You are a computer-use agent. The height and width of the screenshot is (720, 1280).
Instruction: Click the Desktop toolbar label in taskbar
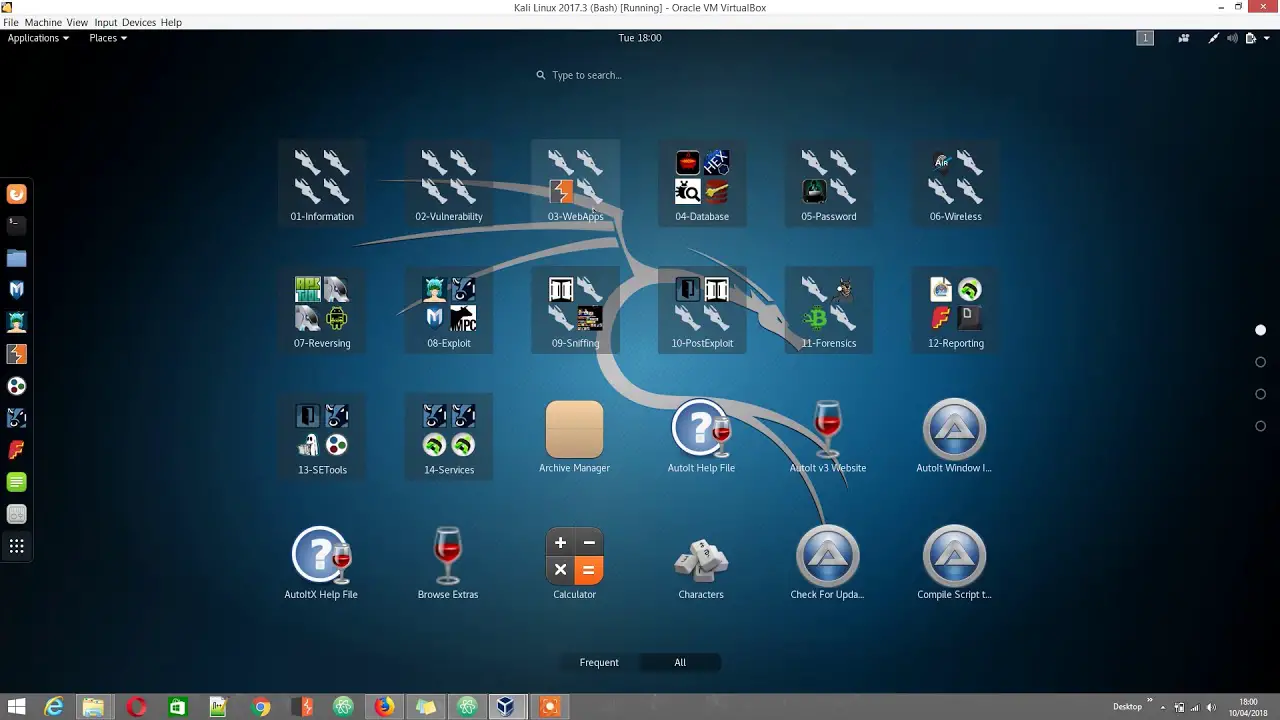[x=1127, y=707]
